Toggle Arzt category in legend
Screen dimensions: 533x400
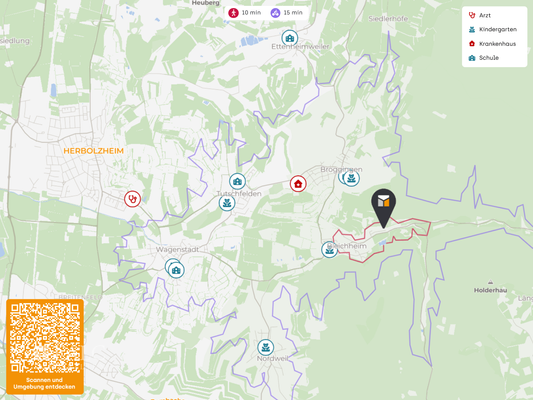480,15
